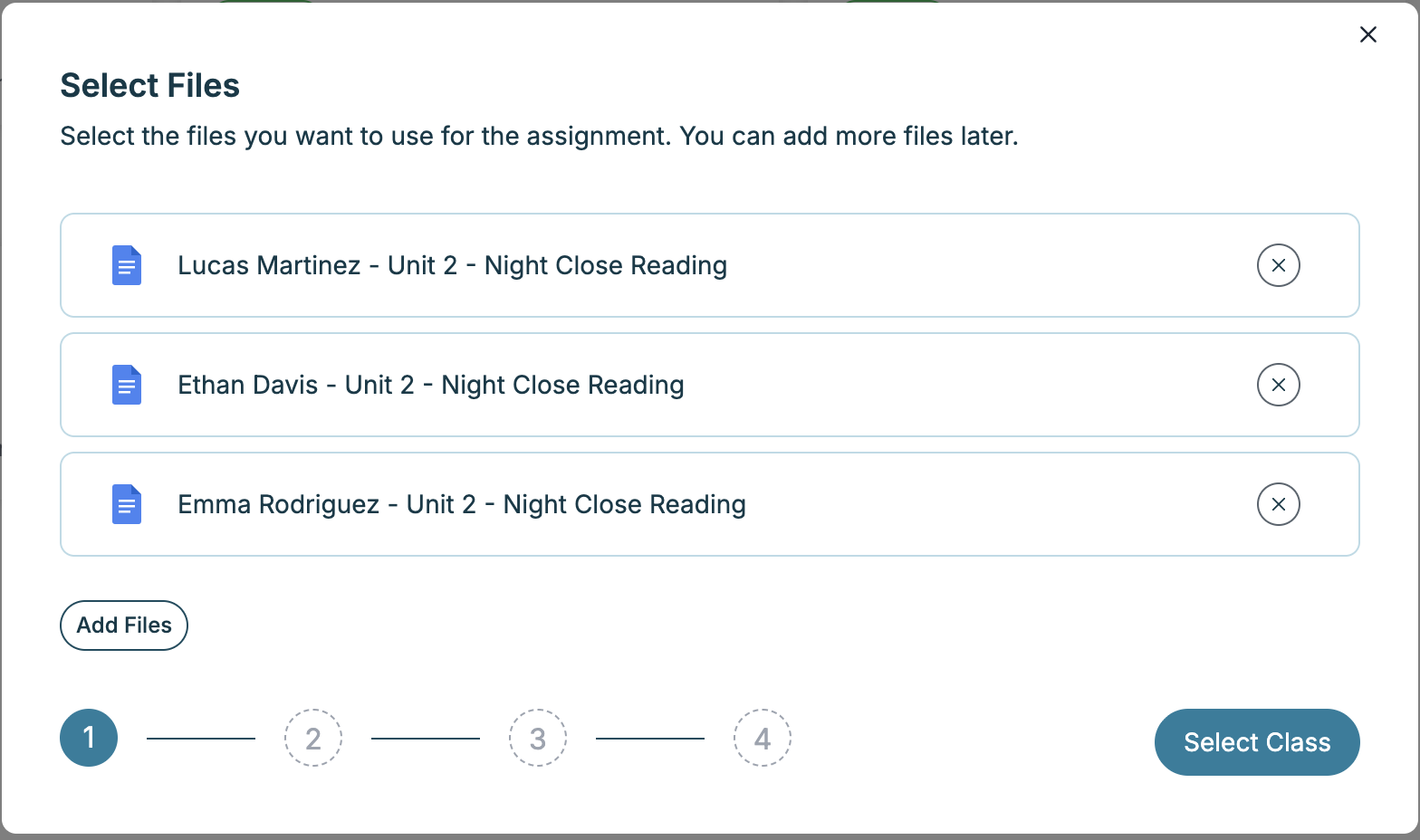Image resolution: width=1420 pixels, height=840 pixels.
Task: Click the connector line between steps 3 and 4
Action: point(650,739)
